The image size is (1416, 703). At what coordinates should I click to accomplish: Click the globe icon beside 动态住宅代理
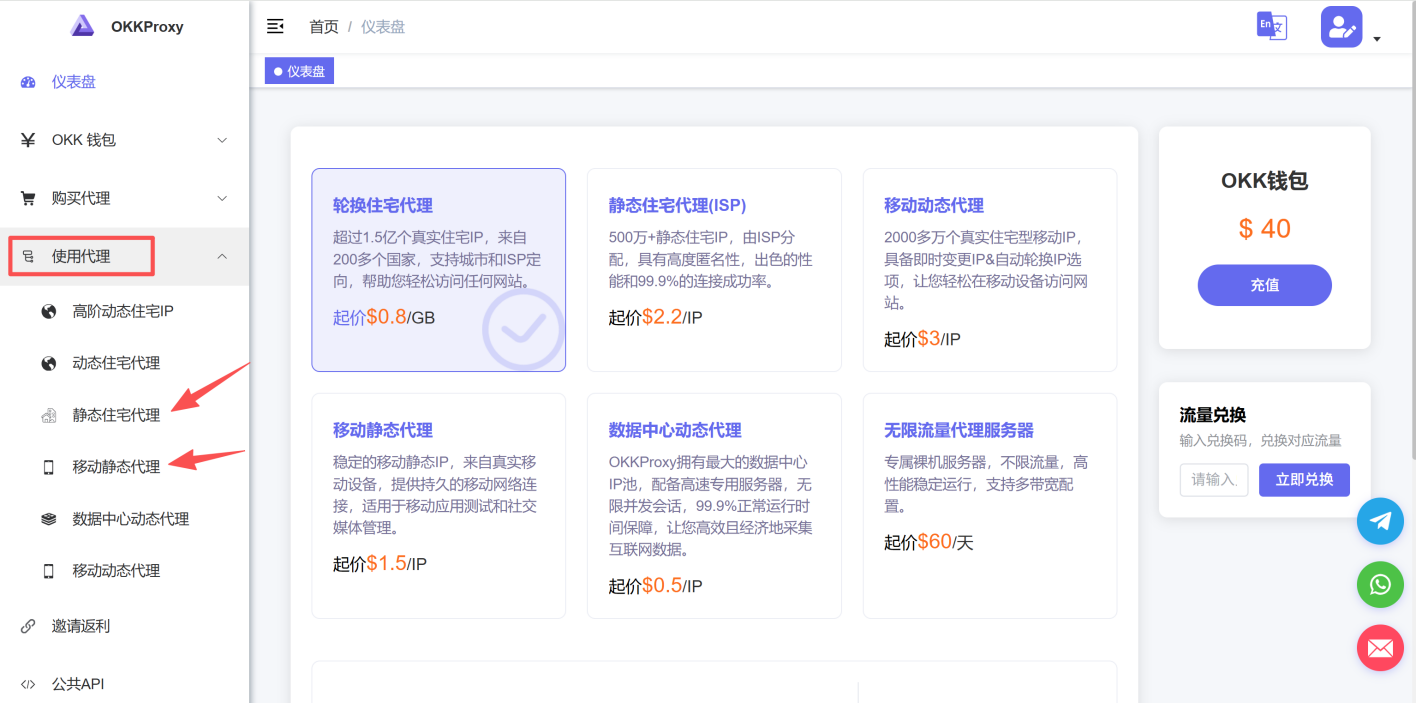48,363
